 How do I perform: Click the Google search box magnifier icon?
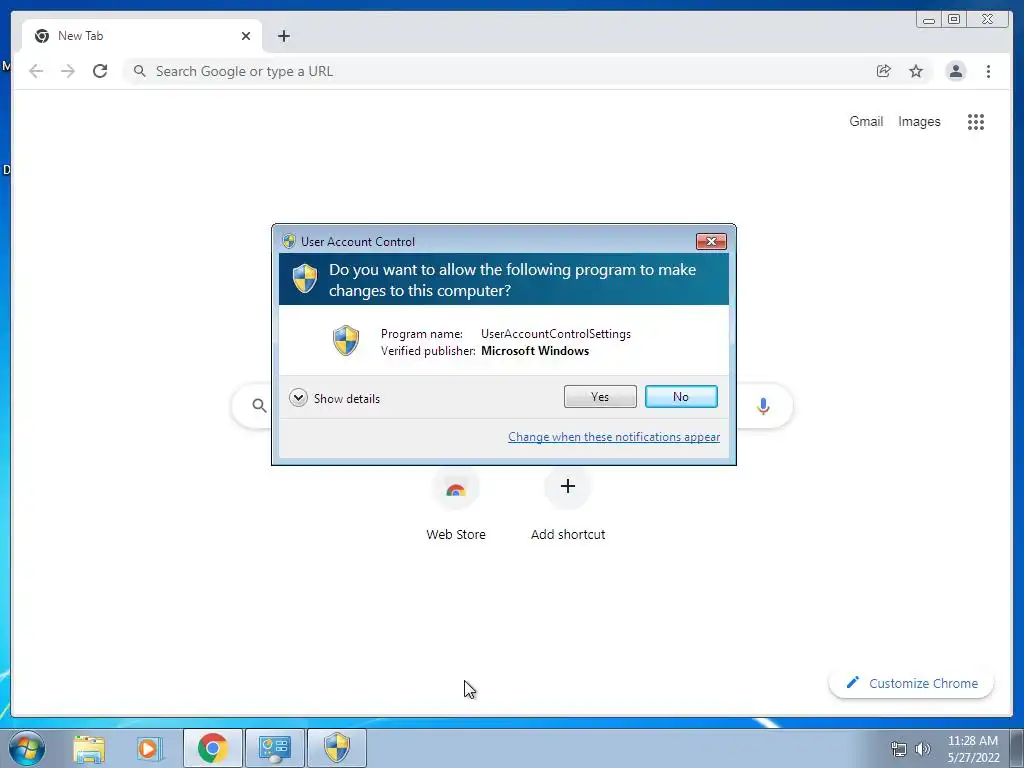click(259, 406)
